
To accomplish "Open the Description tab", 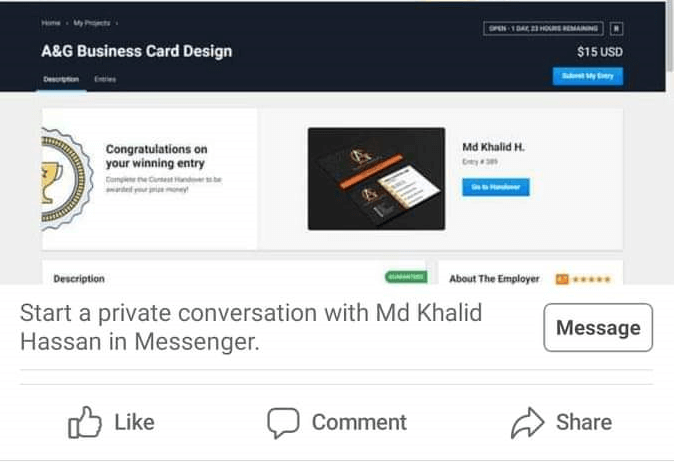I will [x=61, y=79].
